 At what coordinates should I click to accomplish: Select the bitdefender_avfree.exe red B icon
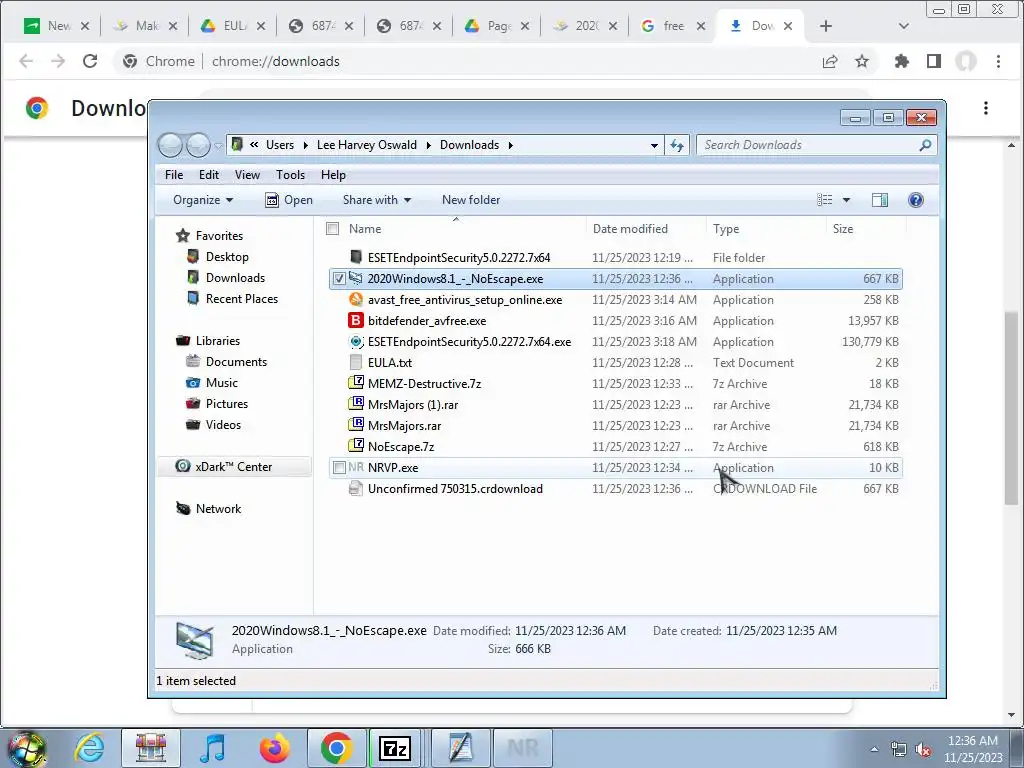(356, 321)
